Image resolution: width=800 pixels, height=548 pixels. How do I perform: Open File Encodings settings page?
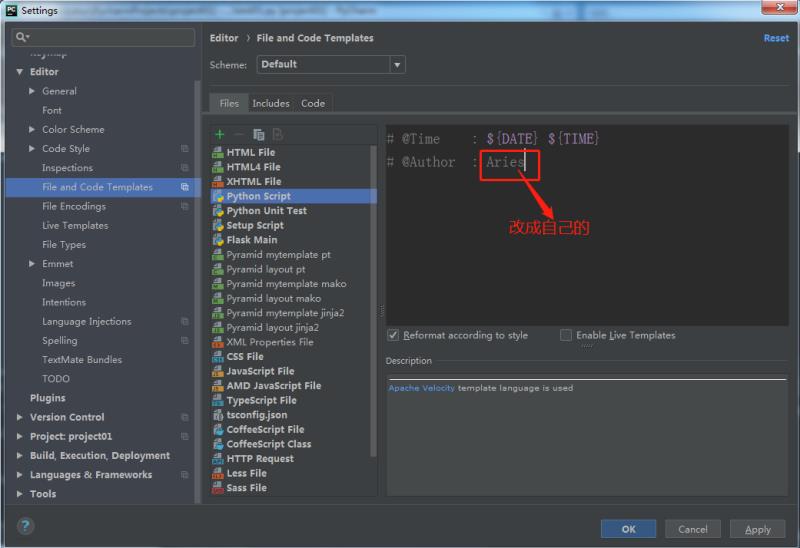point(74,206)
